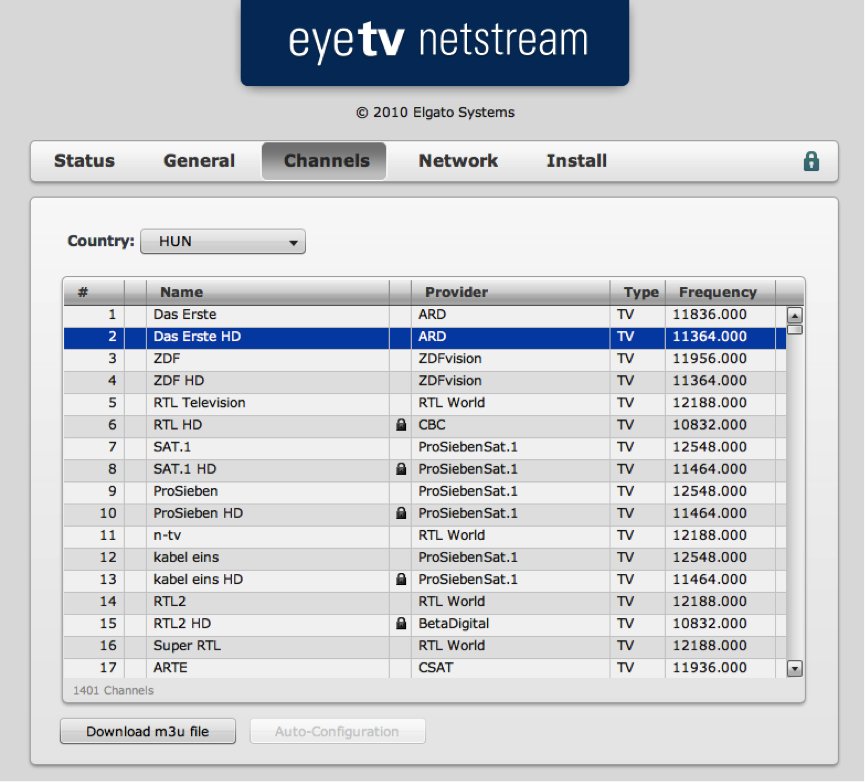The height and width of the screenshot is (782, 865).
Task: Click the eyetv netstream logo banner
Action: pos(435,42)
